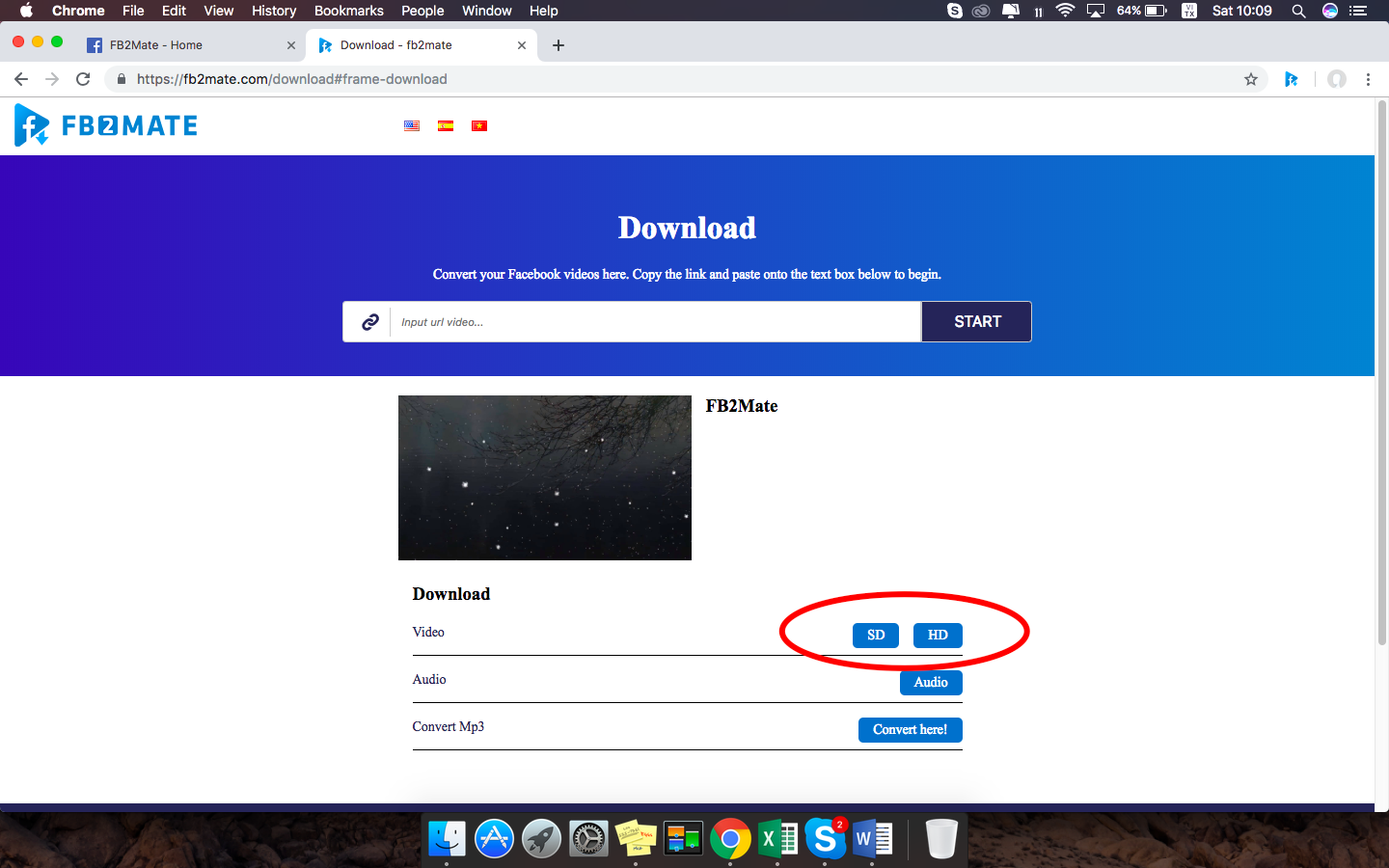Open Chrome's three-dot menu
Image resolution: width=1389 pixels, height=868 pixels.
[1369, 79]
